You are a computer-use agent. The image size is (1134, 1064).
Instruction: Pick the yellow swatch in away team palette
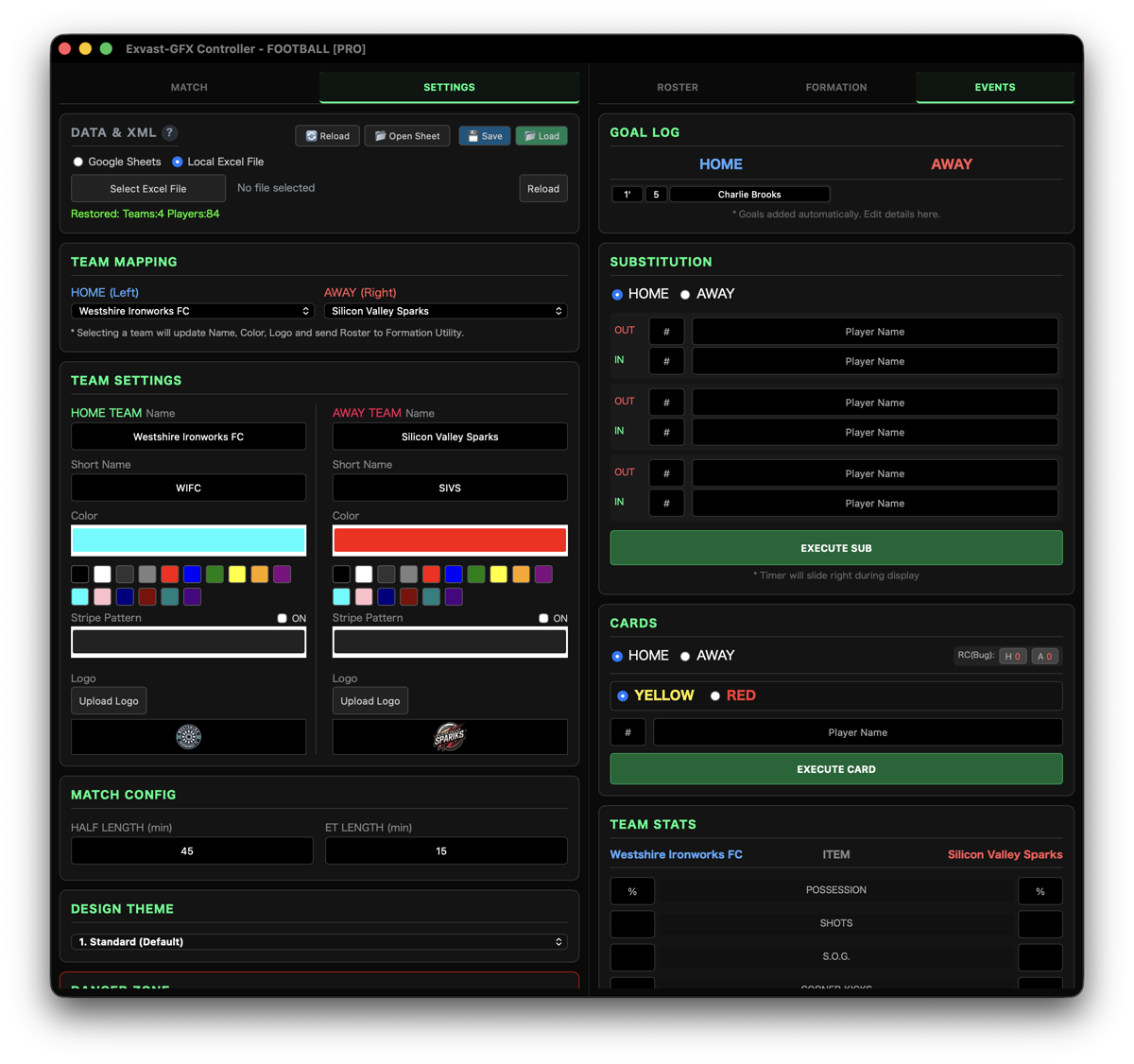point(498,574)
